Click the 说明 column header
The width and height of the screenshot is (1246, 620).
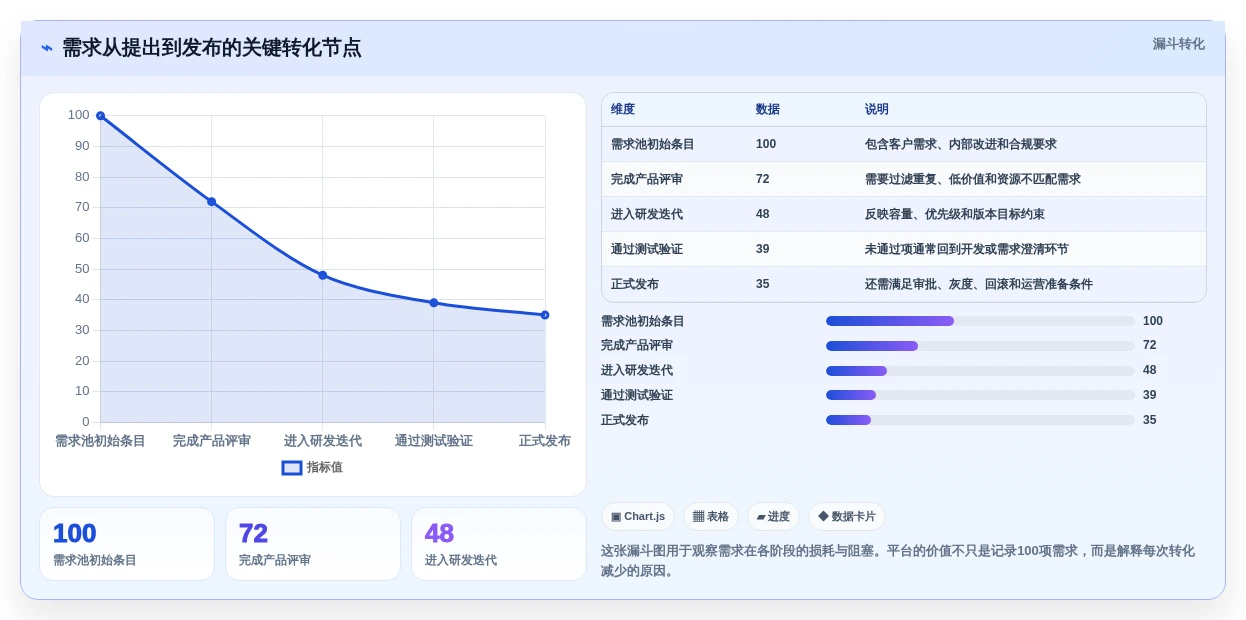(x=877, y=110)
